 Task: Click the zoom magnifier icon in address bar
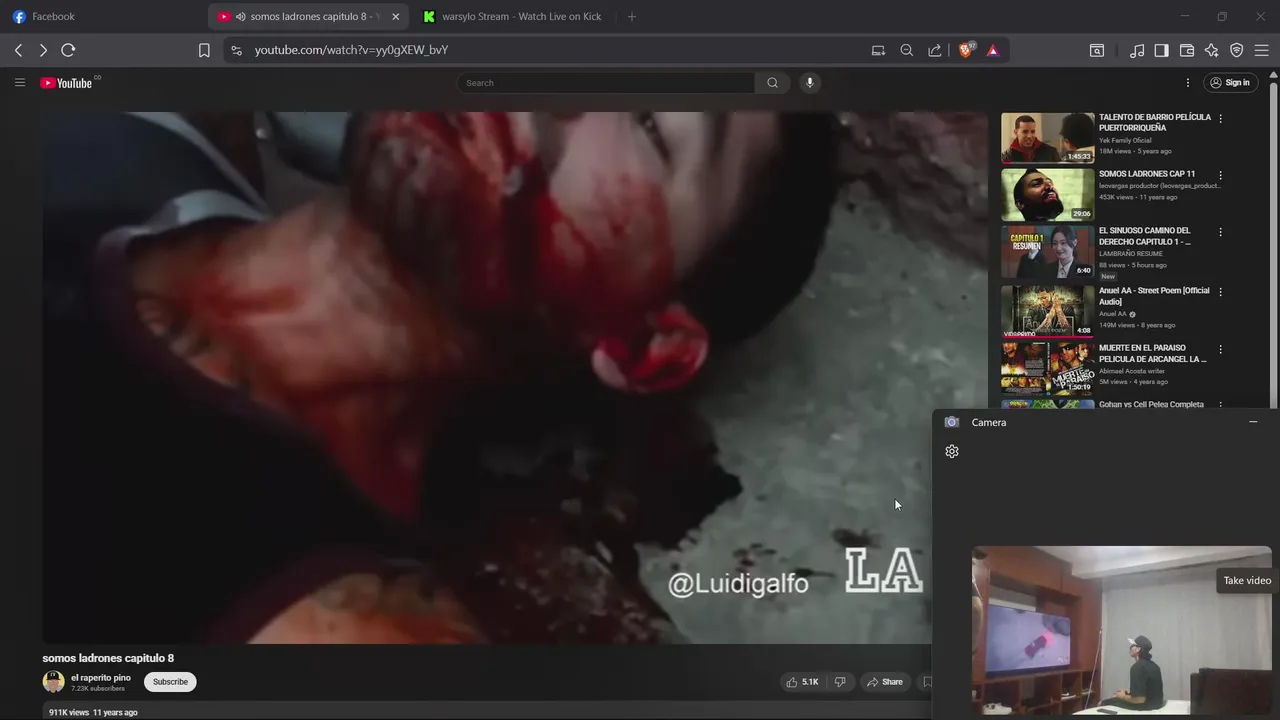click(x=906, y=50)
